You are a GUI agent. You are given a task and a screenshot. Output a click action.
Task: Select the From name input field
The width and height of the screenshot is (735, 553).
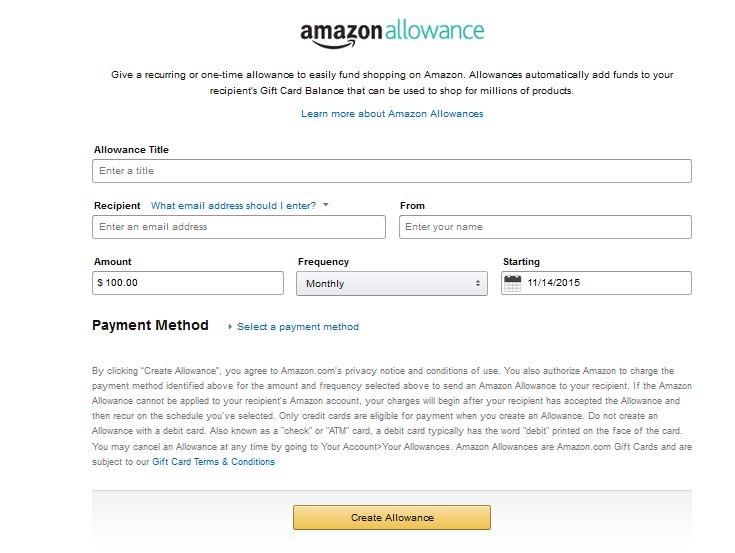[x=545, y=227]
